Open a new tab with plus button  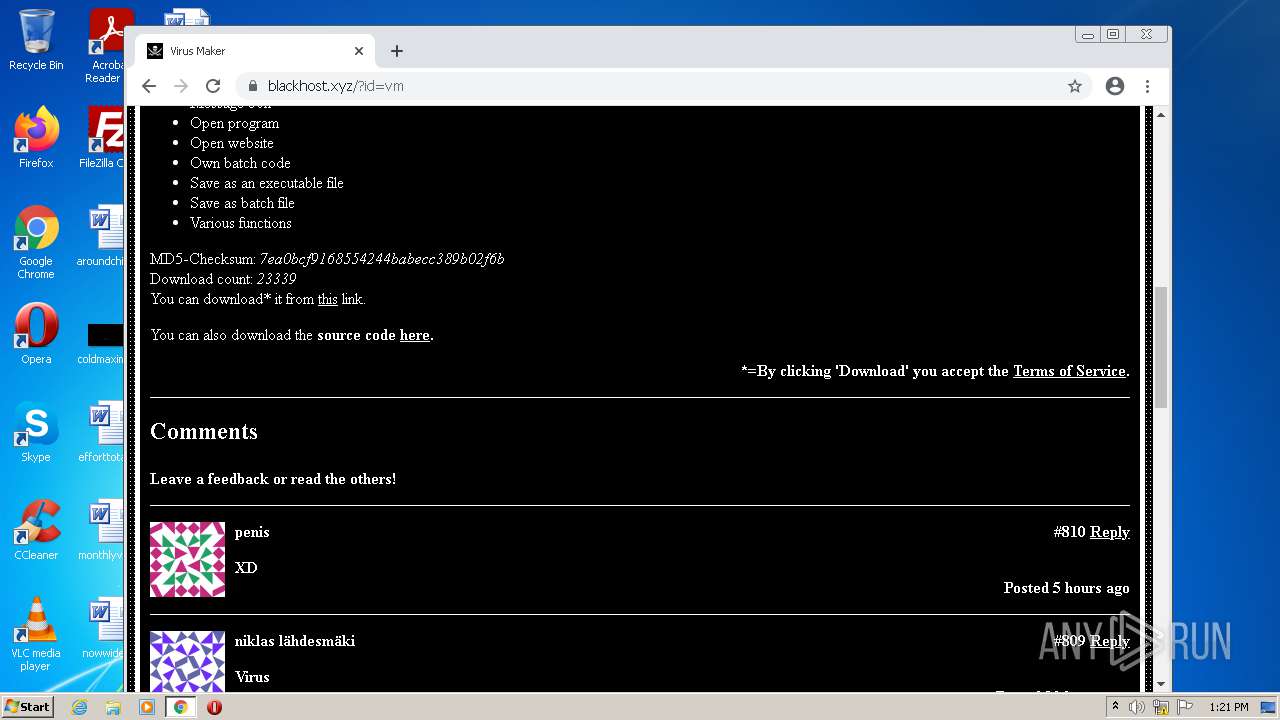click(397, 51)
